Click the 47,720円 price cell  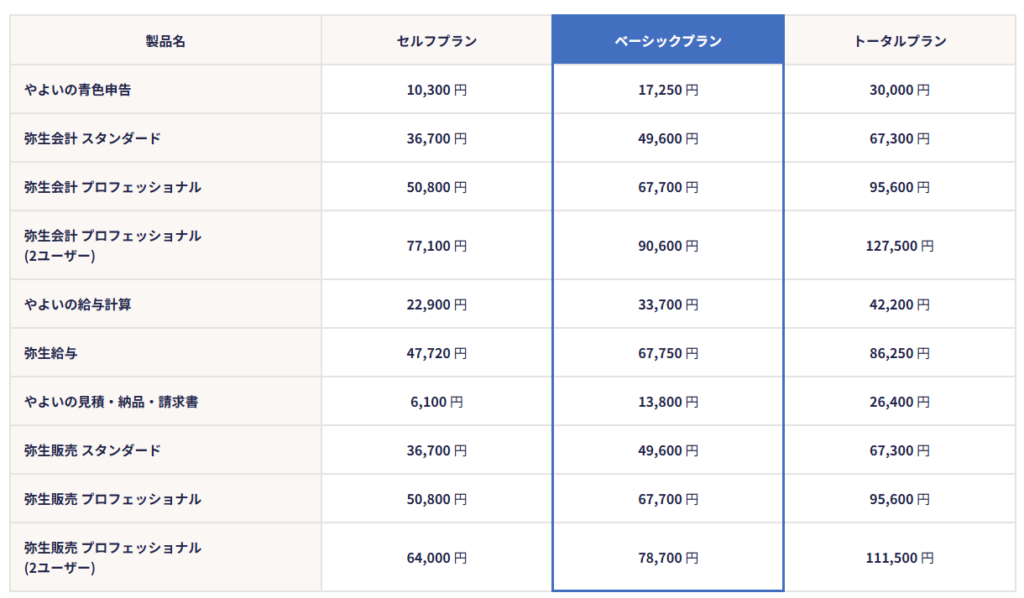[436, 353]
